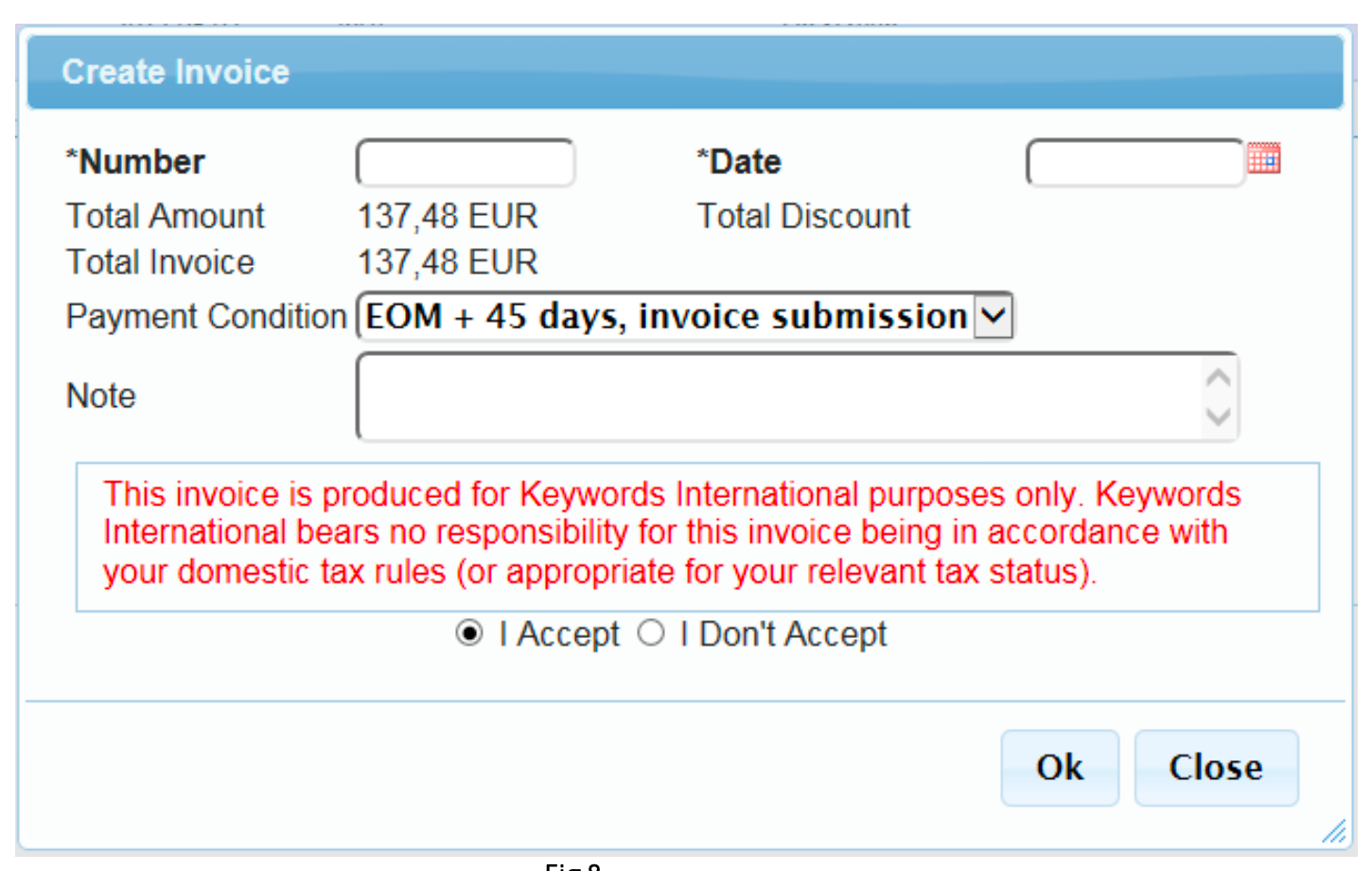Click the Close button
The width and height of the screenshot is (1372, 871).
click(x=1216, y=768)
